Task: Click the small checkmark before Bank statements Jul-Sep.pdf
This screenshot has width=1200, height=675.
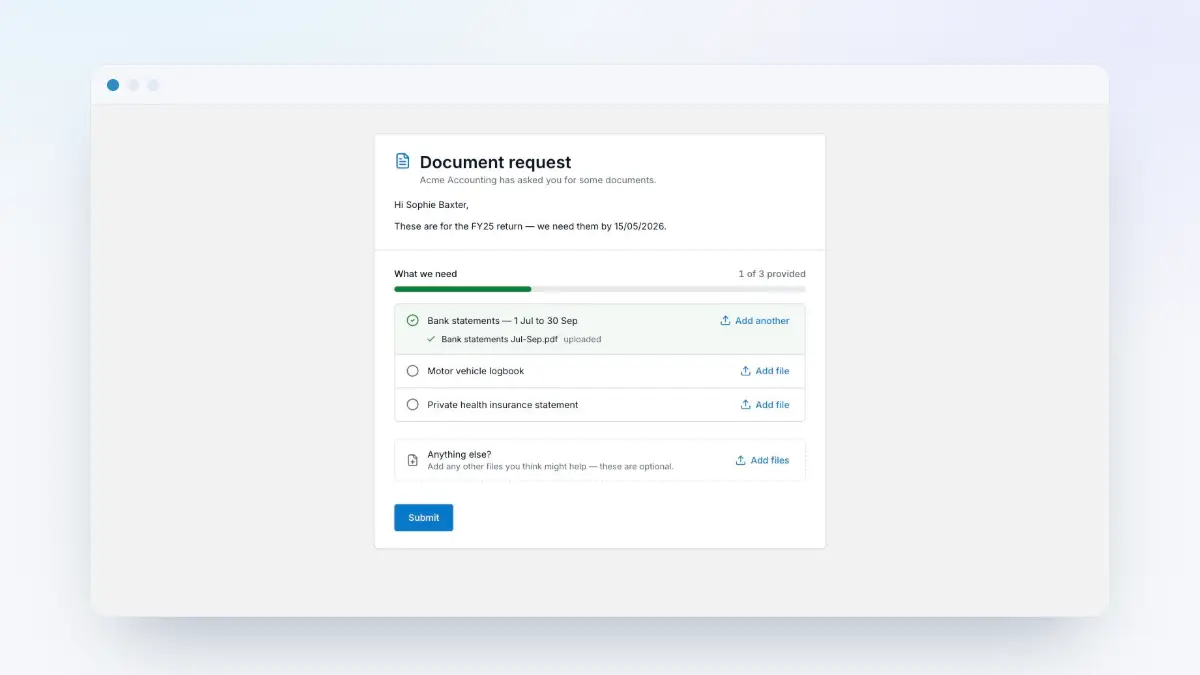Action: click(431, 339)
